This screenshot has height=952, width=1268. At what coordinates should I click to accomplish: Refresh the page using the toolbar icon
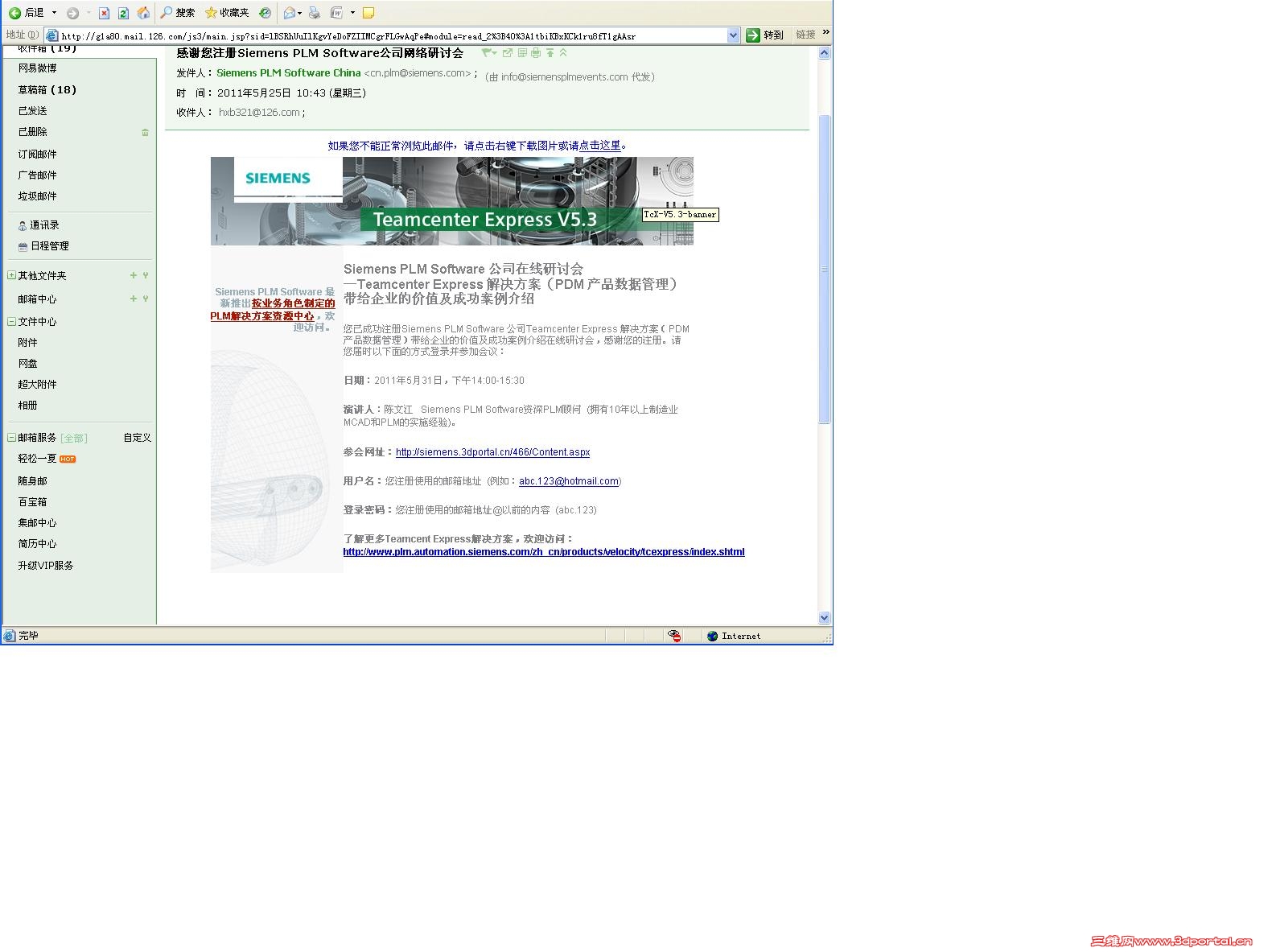[123, 13]
